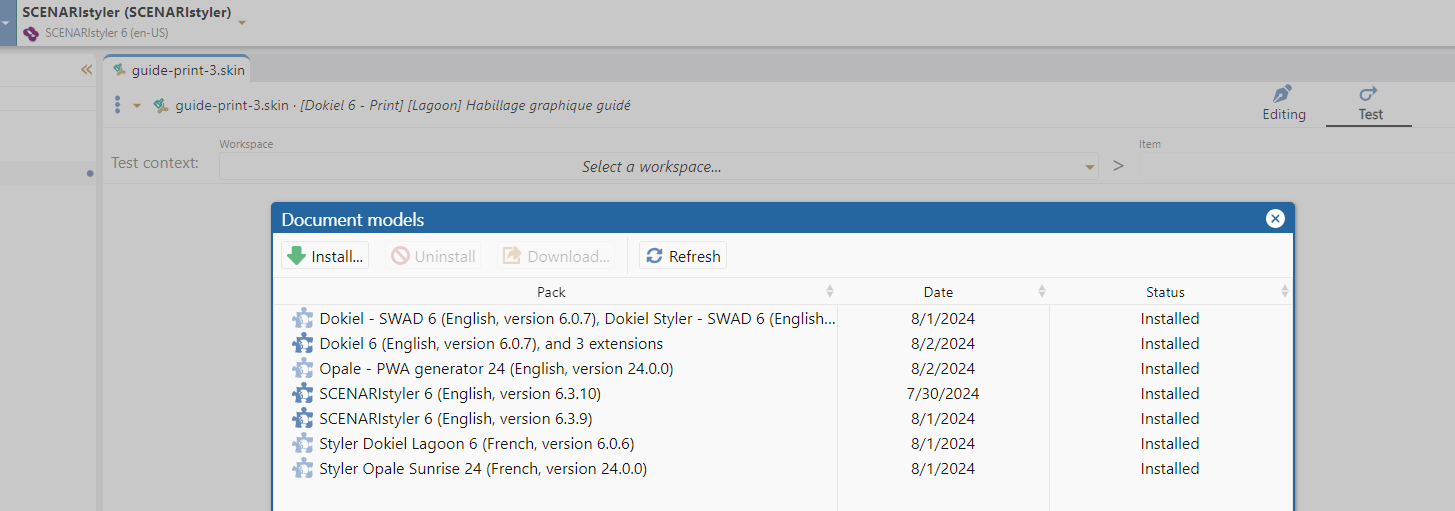Collapse the left sidebar with the double chevron
The height and width of the screenshot is (511, 1455).
tap(86, 70)
